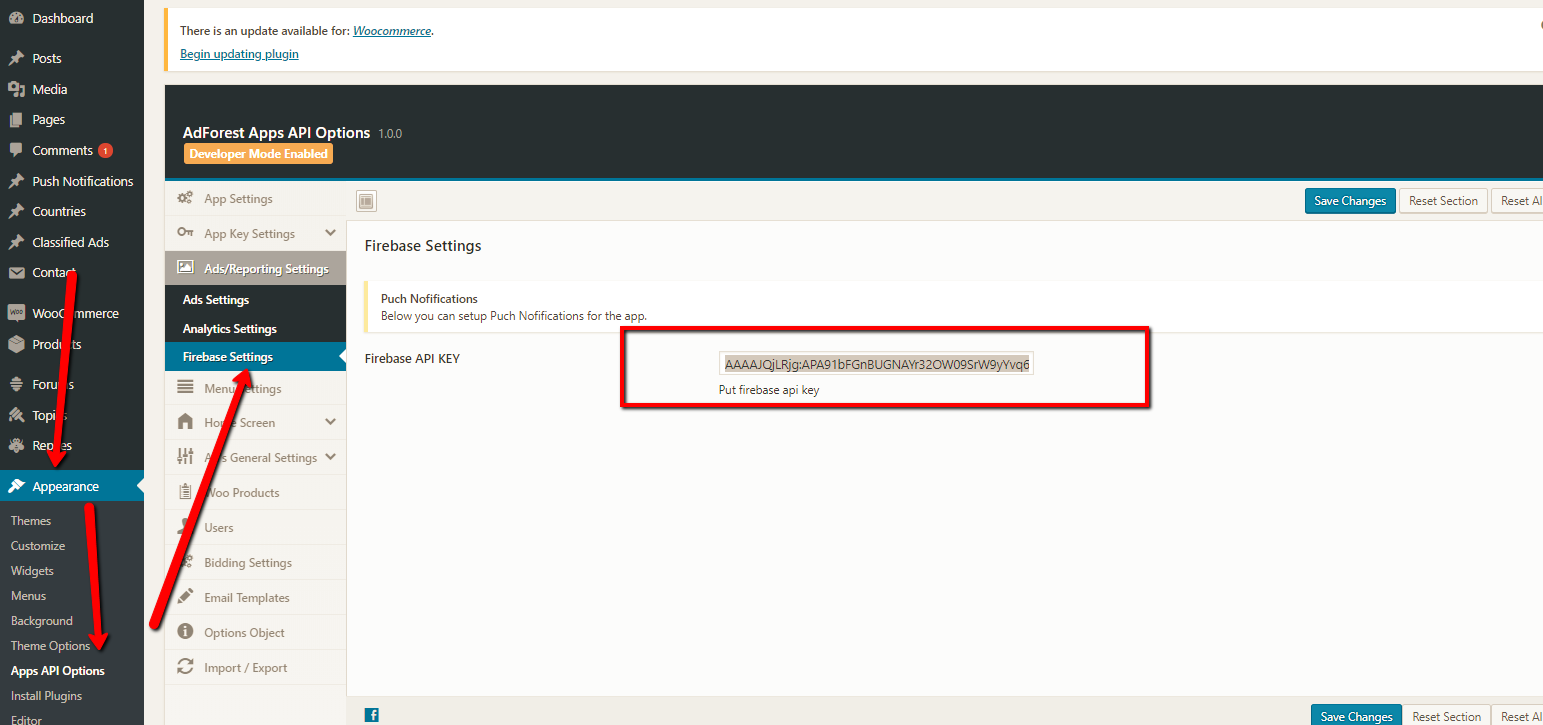Viewport: 1543px width, 725px height.
Task: Click the Home Screen house icon
Action: coord(185,422)
